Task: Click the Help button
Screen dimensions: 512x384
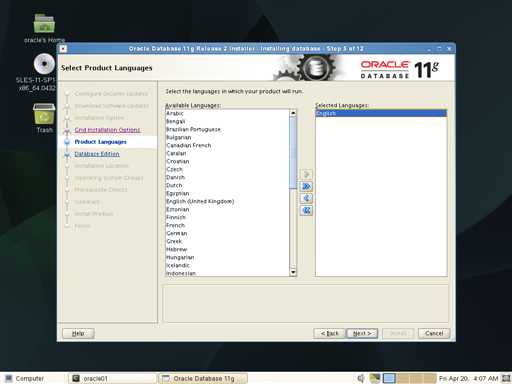Action: click(78, 333)
